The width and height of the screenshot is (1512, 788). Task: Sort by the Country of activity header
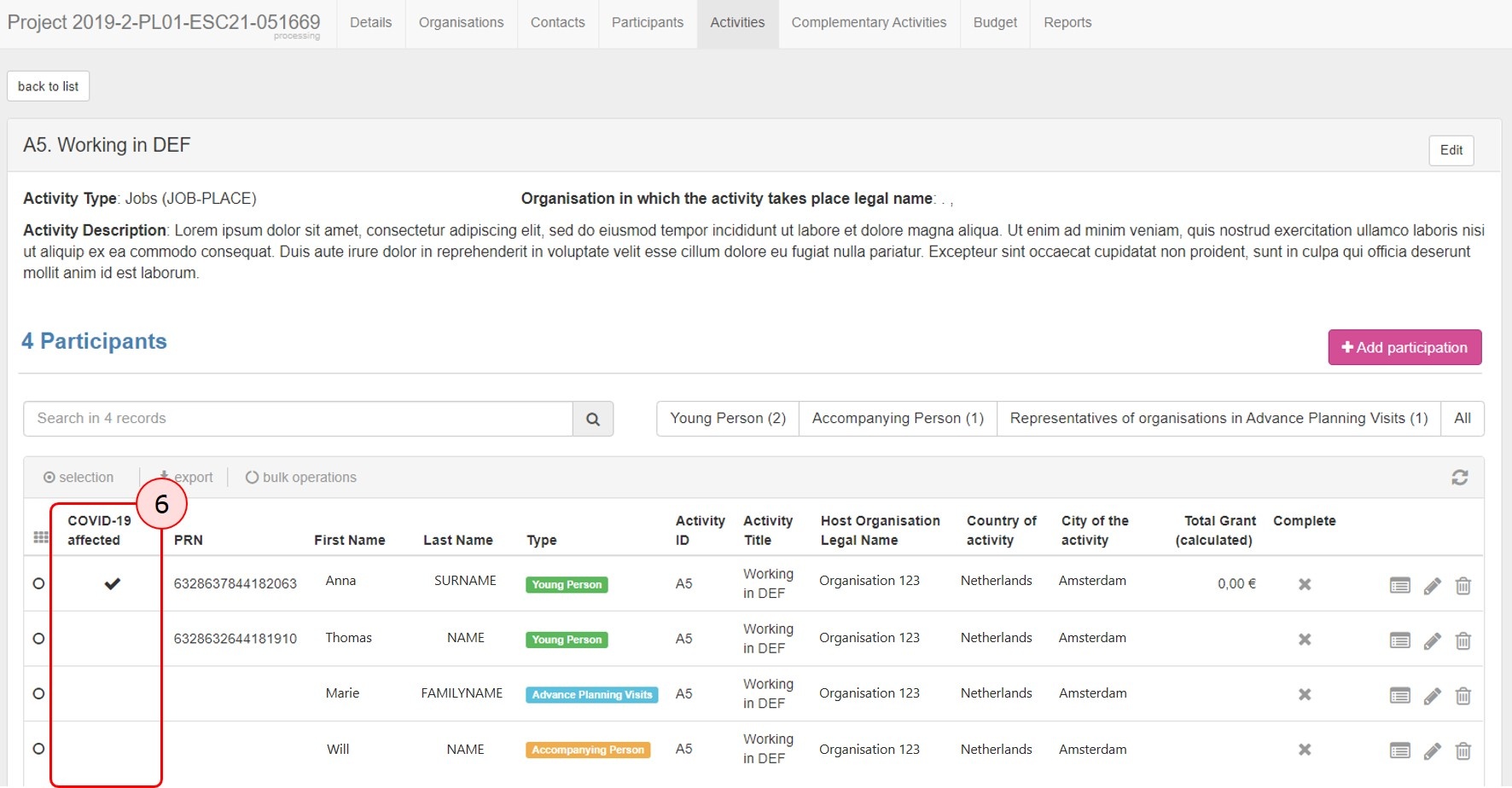(x=1002, y=530)
